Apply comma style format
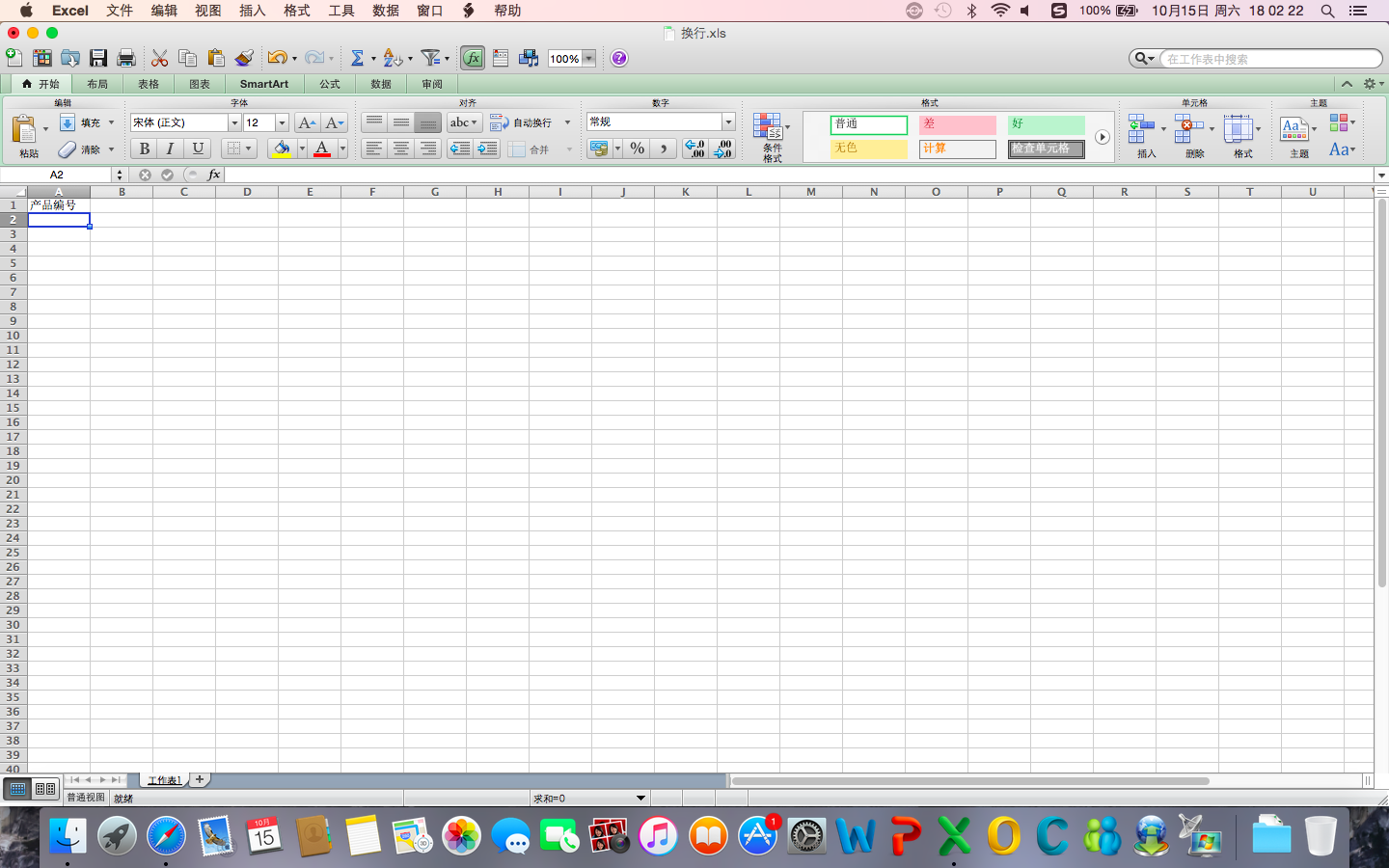 664,149
